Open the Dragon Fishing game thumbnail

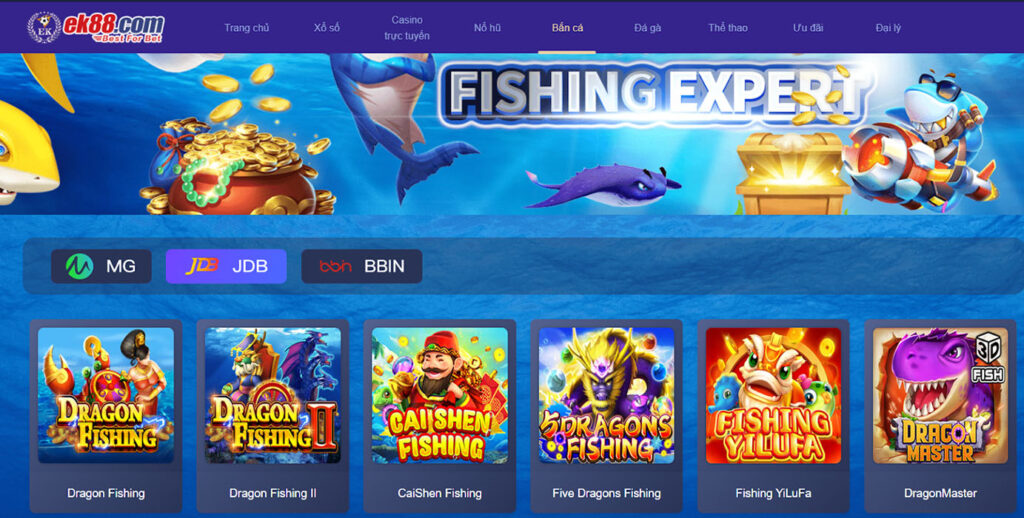coord(106,395)
